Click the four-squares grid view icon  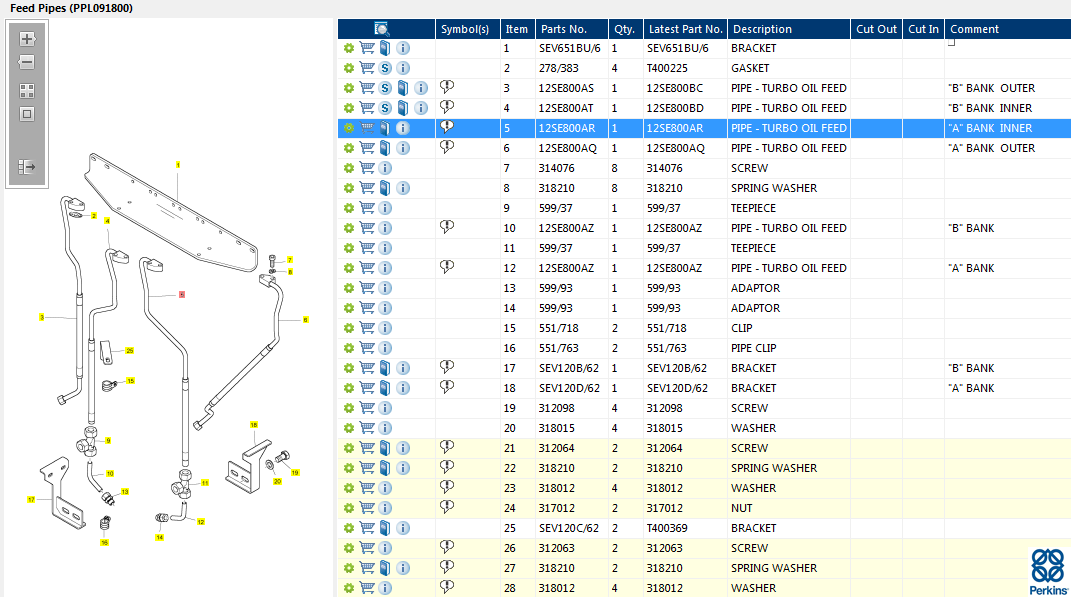click(27, 90)
